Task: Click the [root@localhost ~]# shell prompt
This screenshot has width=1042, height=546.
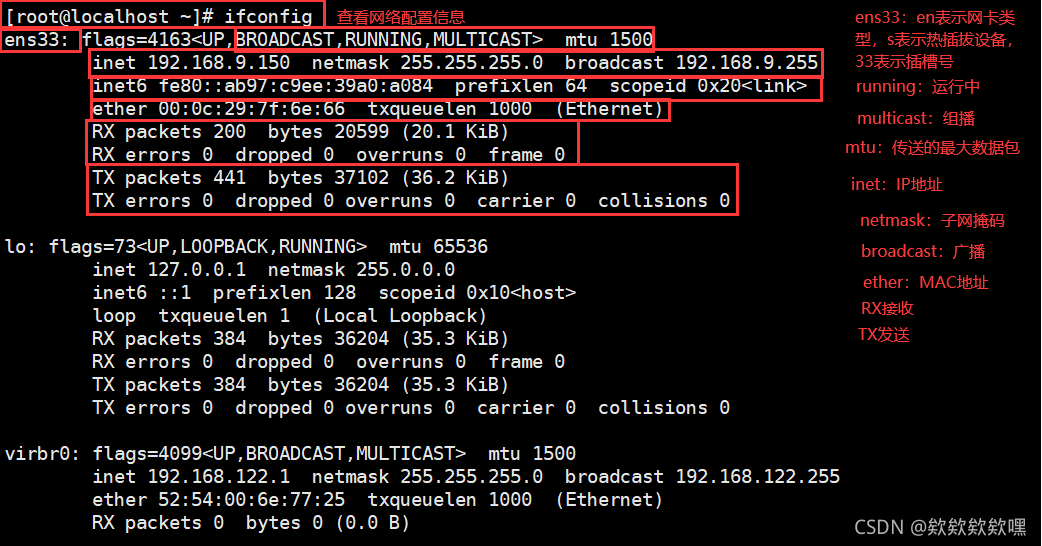Action: click(x=110, y=16)
